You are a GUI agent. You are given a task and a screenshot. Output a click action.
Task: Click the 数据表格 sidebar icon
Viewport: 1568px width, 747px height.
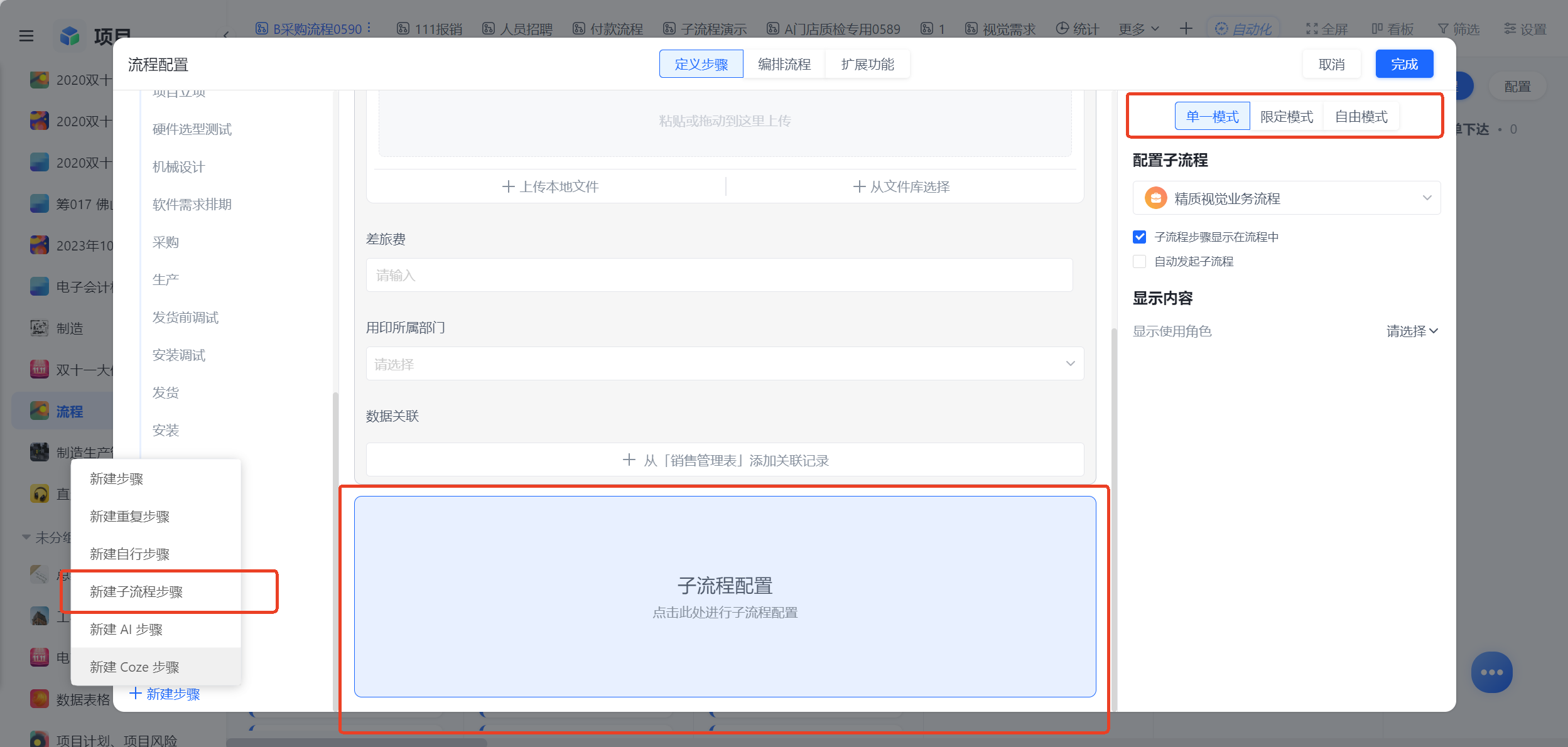[40, 699]
